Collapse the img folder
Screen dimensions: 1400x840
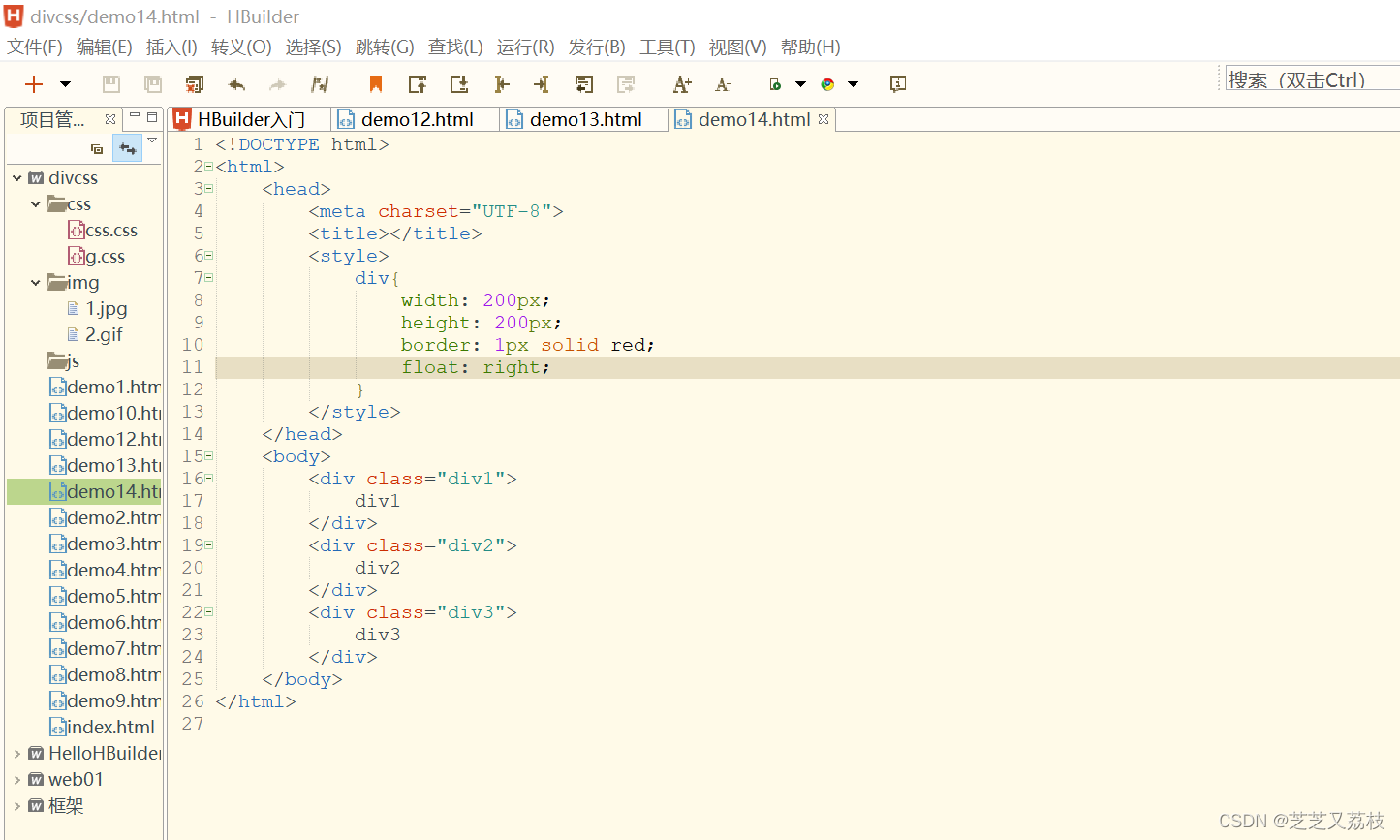pos(36,283)
